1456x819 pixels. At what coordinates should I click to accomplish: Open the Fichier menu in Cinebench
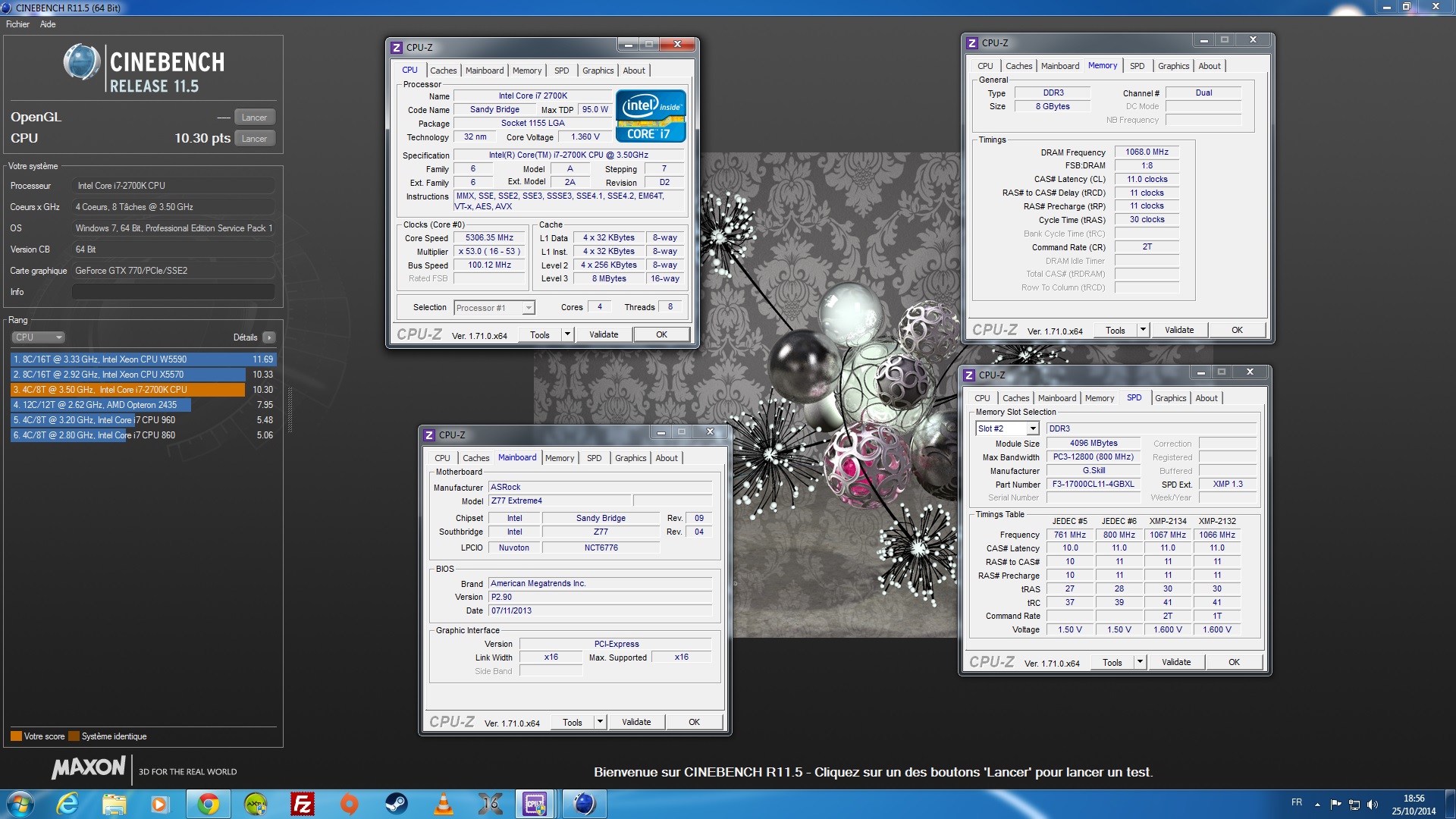(x=17, y=24)
